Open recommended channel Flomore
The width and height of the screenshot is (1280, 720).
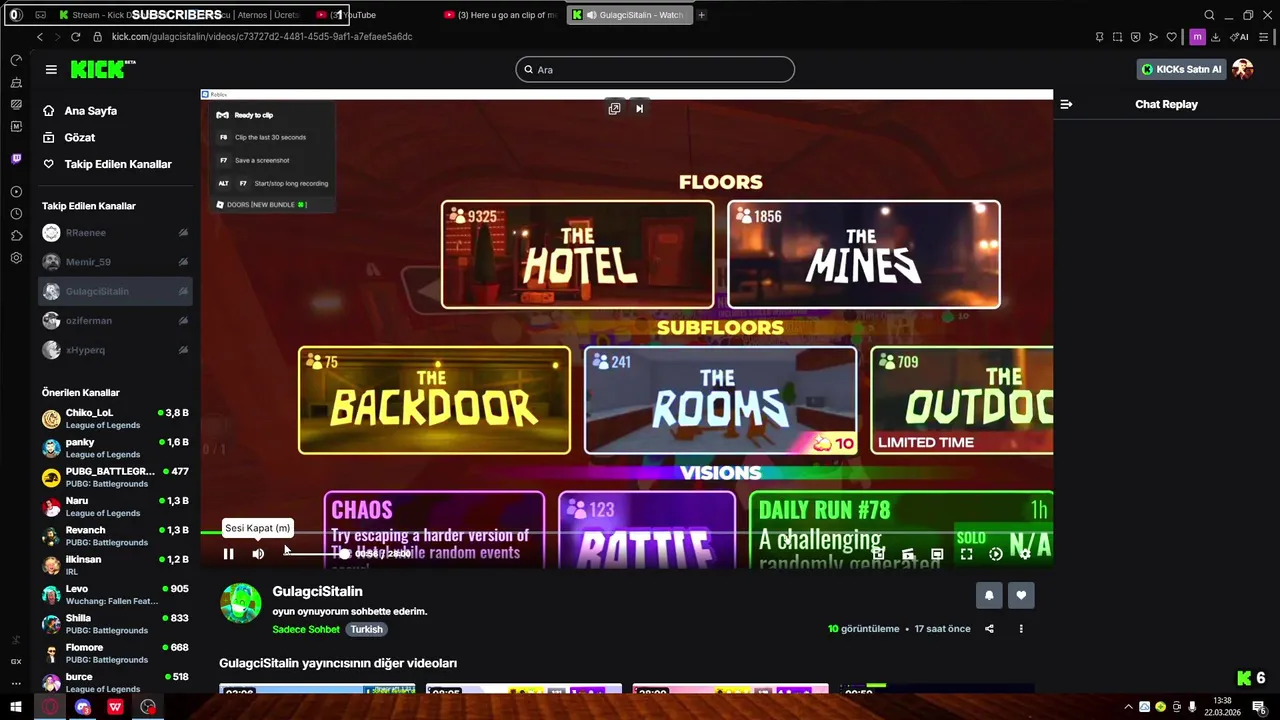point(115,653)
